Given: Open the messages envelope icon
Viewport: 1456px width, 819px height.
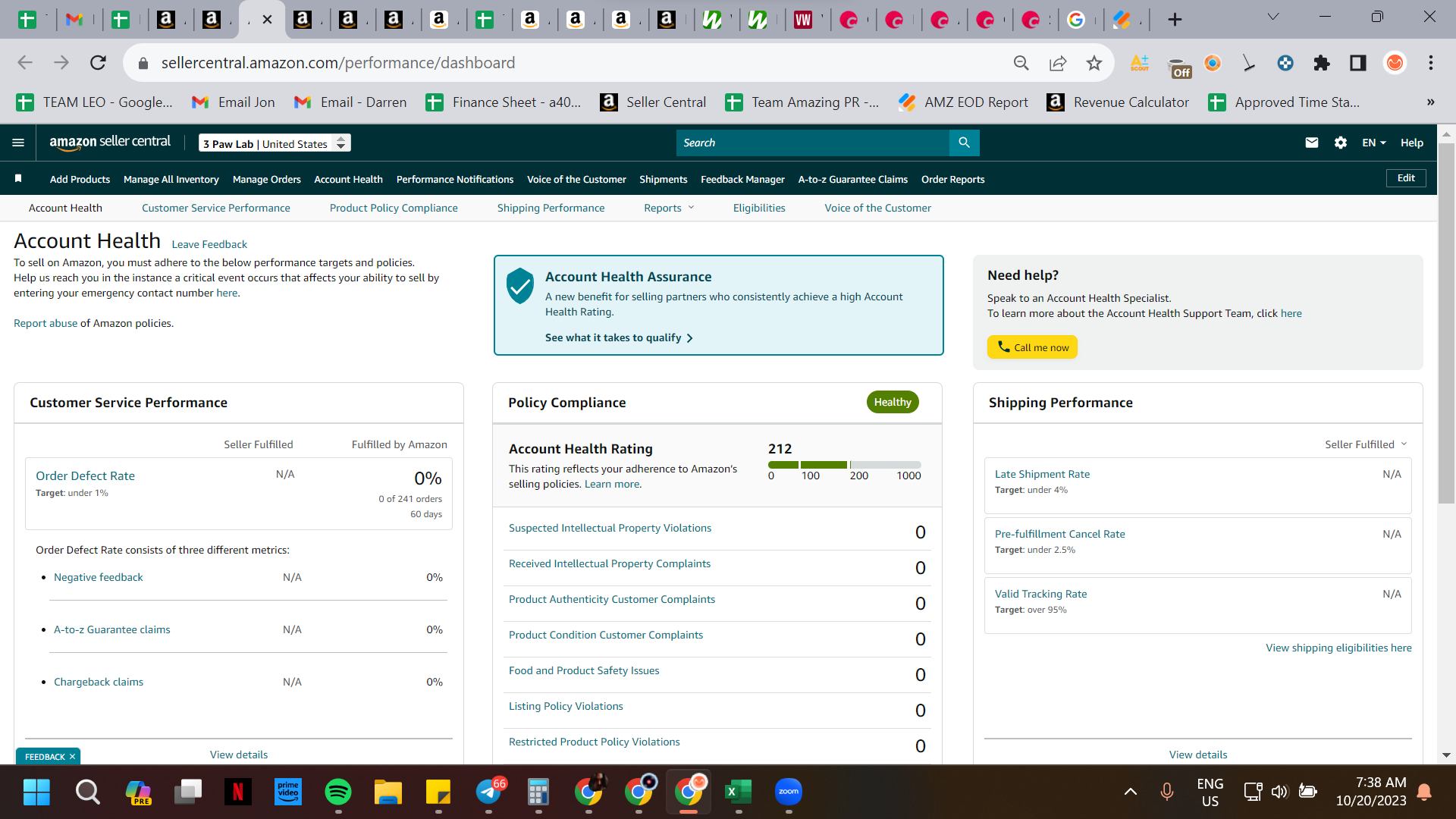Looking at the screenshot, I should pos(1311,143).
